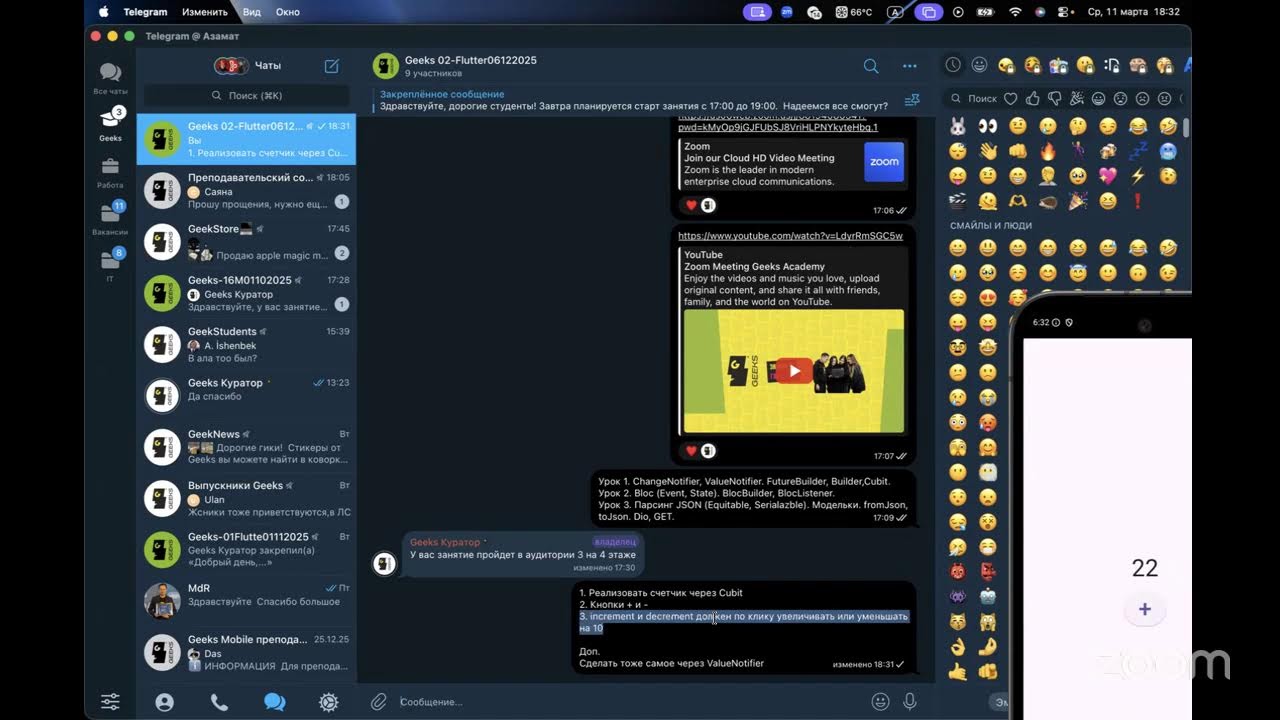Record a voice message with microphone

[x=910, y=702]
